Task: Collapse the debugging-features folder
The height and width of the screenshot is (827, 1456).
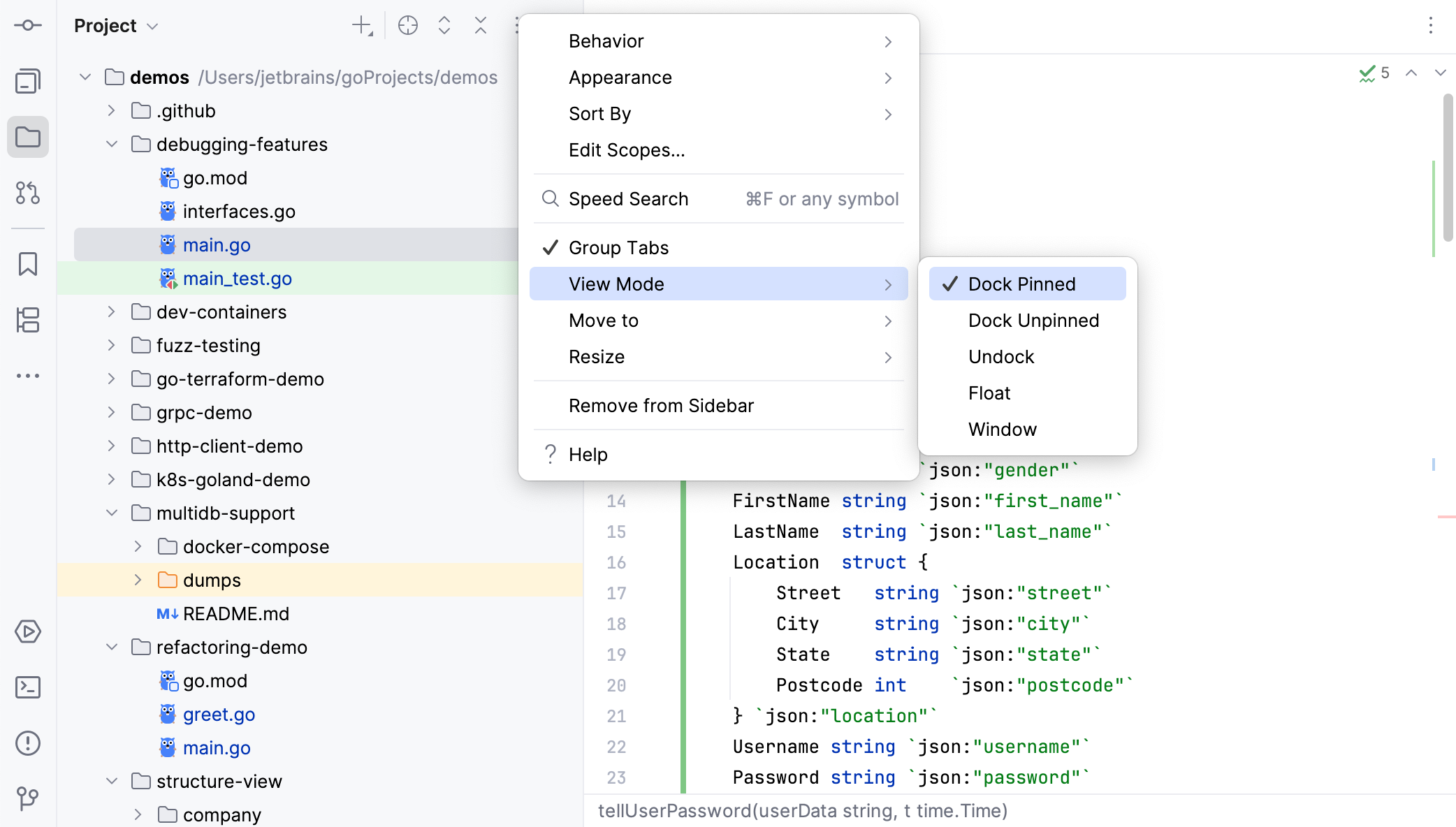Action: coord(112,144)
